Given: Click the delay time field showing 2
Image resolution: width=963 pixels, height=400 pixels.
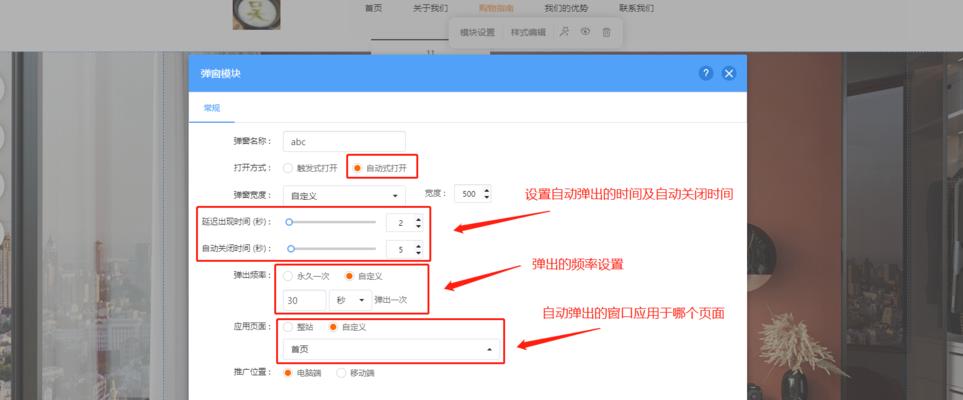Looking at the screenshot, I should 400,222.
